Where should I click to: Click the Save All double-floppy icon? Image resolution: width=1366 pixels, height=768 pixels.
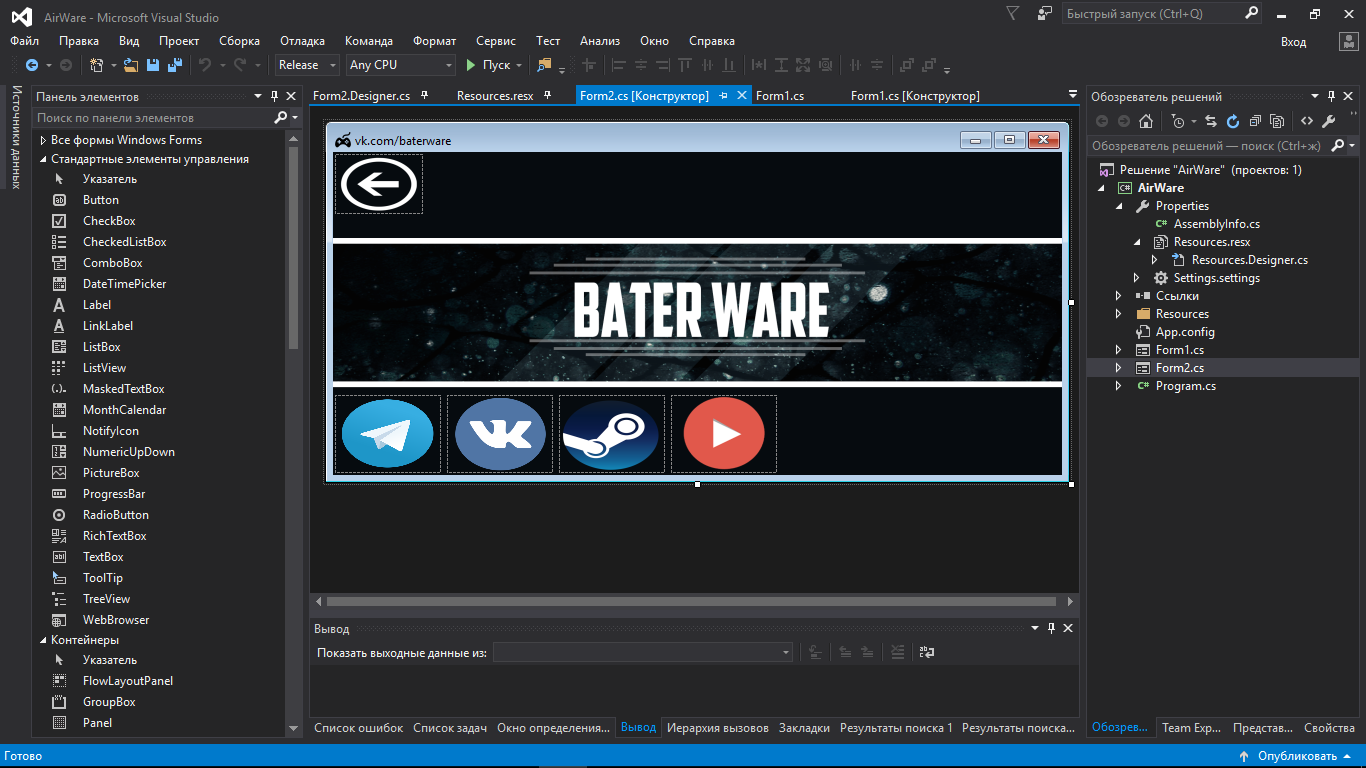tap(175, 65)
